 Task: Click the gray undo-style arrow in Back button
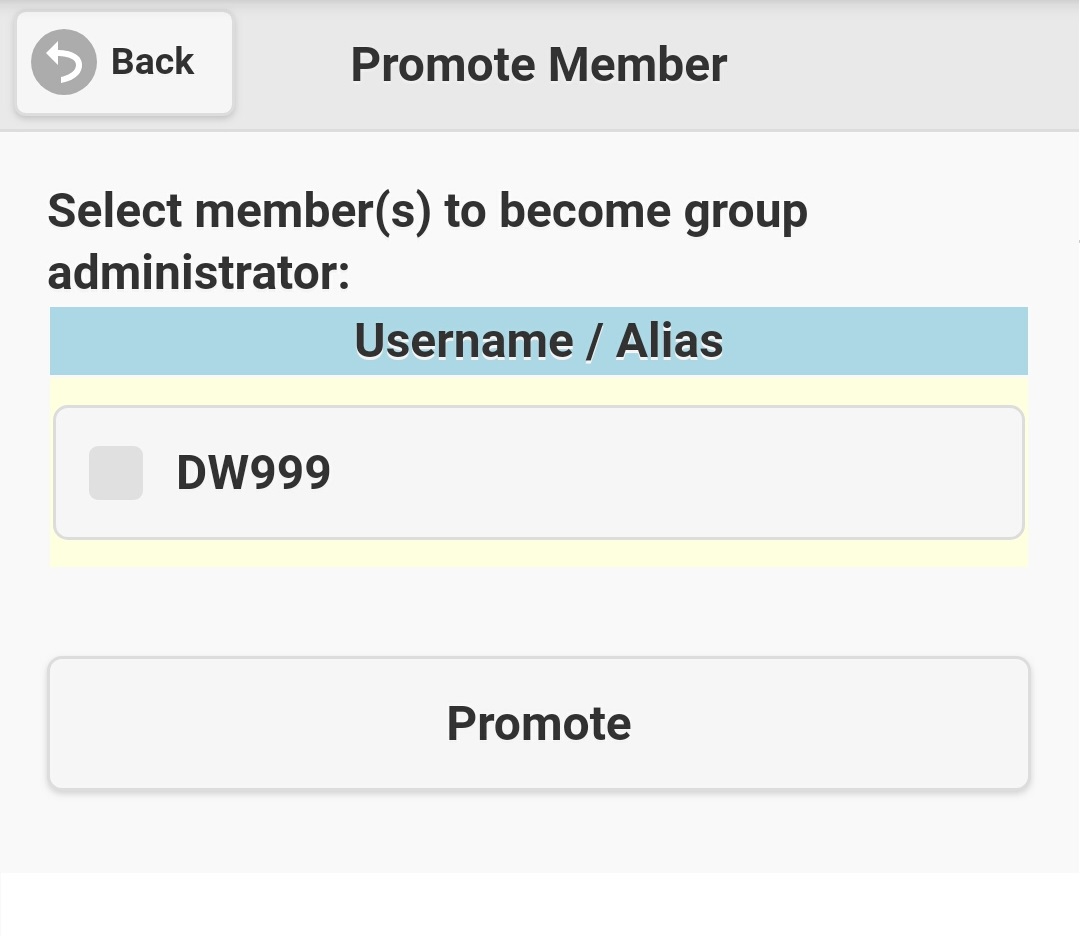(x=64, y=62)
